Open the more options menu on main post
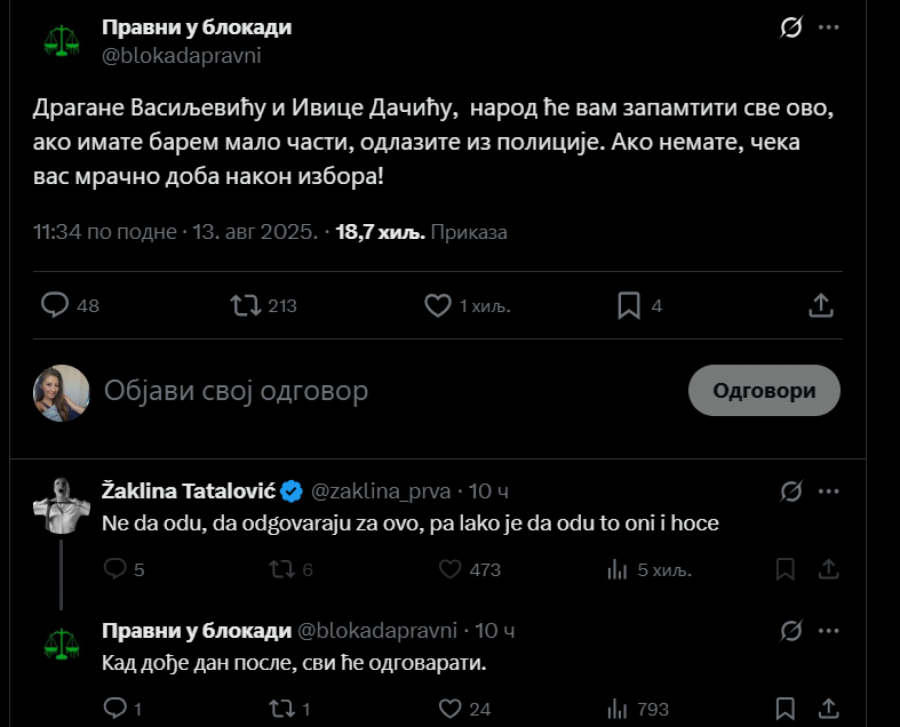This screenshot has width=900, height=727. tap(829, 28)
